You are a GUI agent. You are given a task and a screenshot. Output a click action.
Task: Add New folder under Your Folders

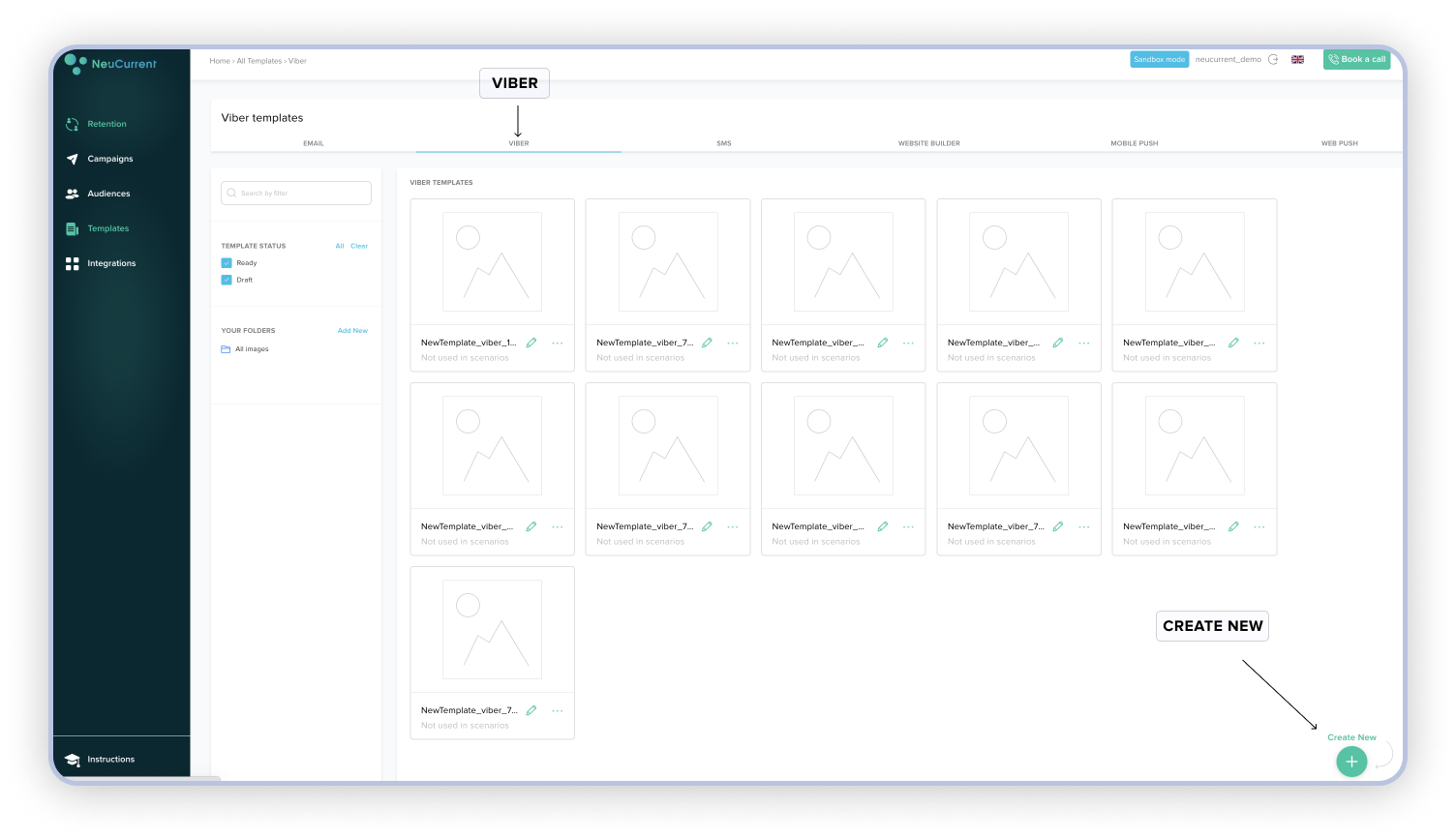click(352, 331)
